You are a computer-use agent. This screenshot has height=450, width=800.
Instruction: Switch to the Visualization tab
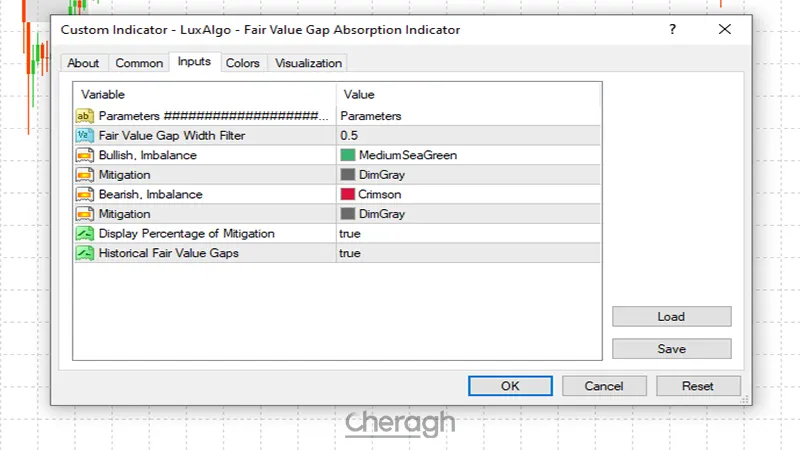point(308,63)
